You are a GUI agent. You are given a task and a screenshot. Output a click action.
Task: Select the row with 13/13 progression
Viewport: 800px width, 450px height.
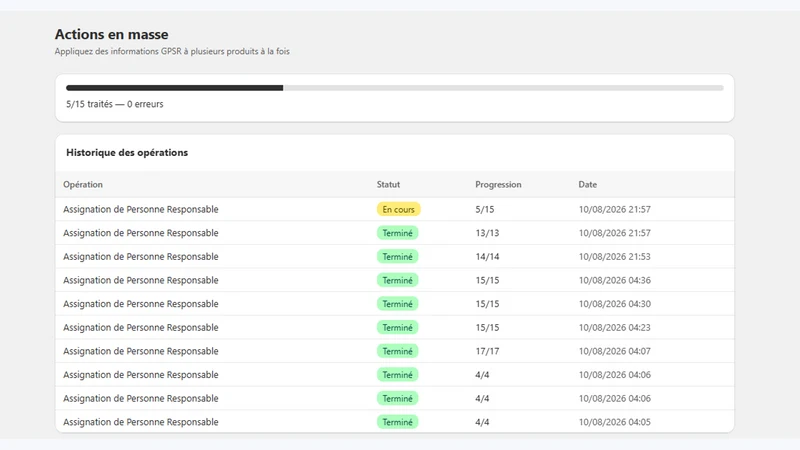[x=394, y=233]
